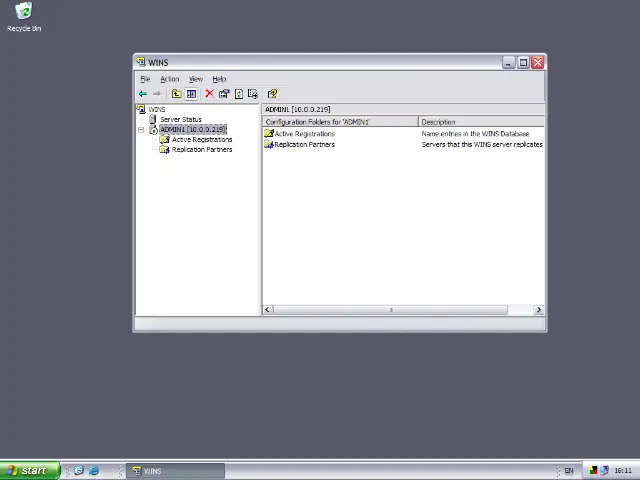The height and width of the screenshot is (480, 640).
Task: Open the Recycle Bin desktop icon
Action: click(x=24, y=11)
